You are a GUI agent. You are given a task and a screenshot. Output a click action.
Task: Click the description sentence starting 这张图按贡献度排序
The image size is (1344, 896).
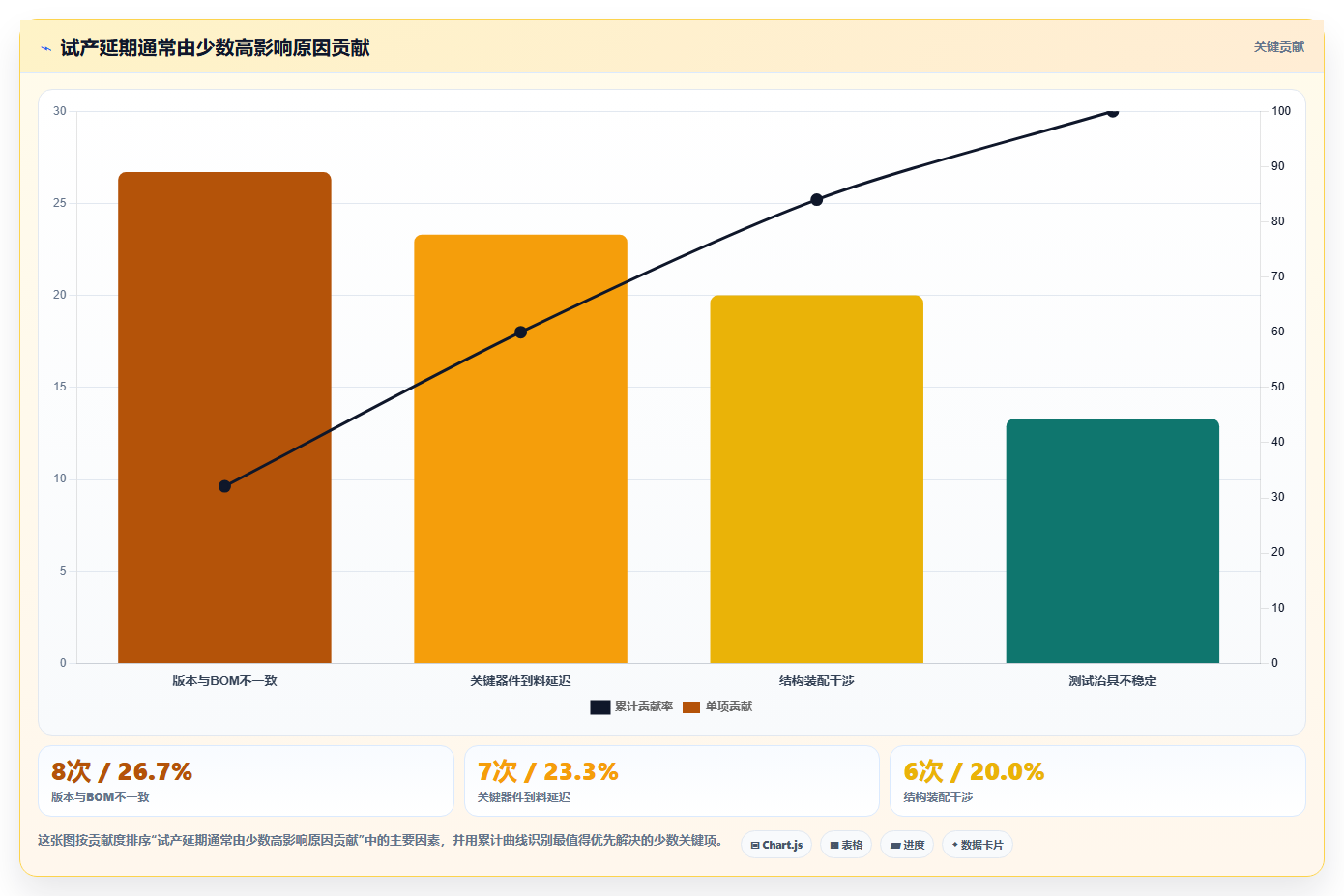click(381, 841)
